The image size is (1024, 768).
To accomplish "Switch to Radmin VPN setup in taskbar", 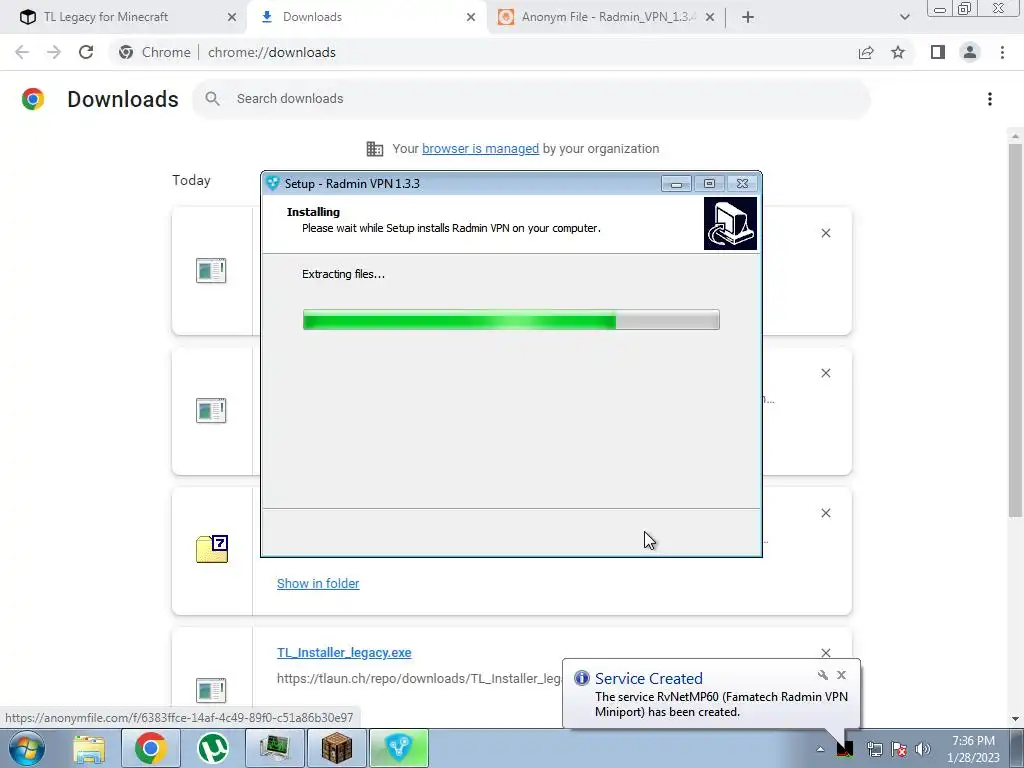I will point(399,748).
